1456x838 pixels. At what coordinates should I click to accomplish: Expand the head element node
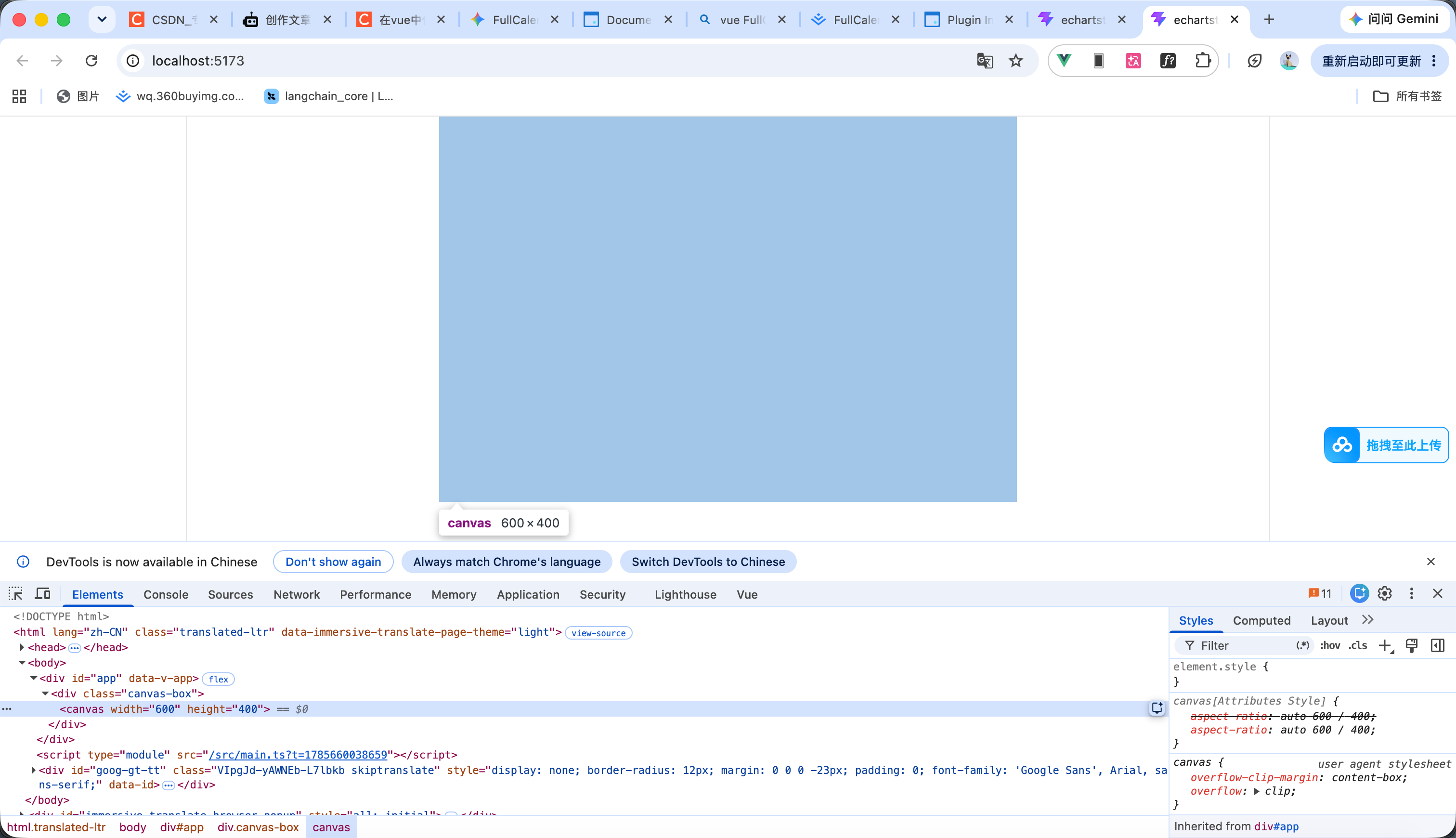pos(22,647)
